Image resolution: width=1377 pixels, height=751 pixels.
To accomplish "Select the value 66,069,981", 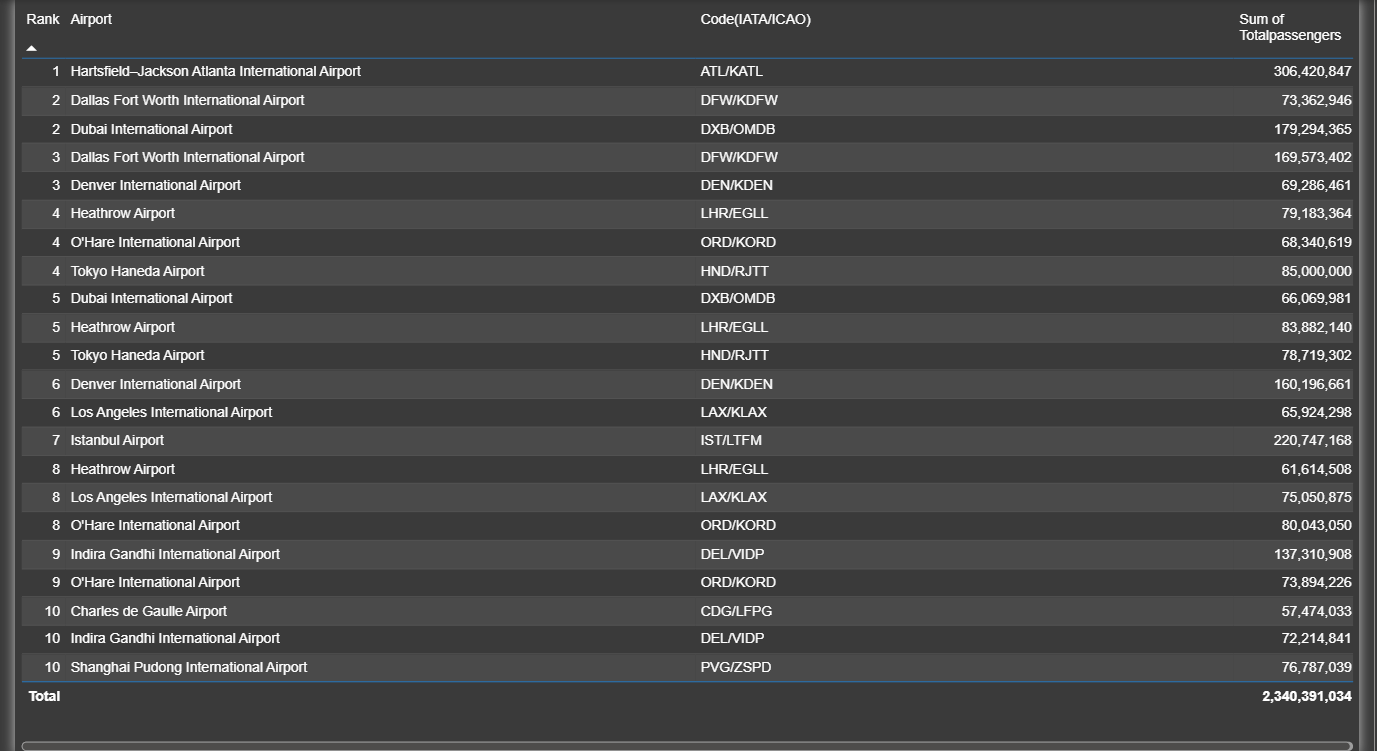I will pyautogui.click(x=1316, y=298).
